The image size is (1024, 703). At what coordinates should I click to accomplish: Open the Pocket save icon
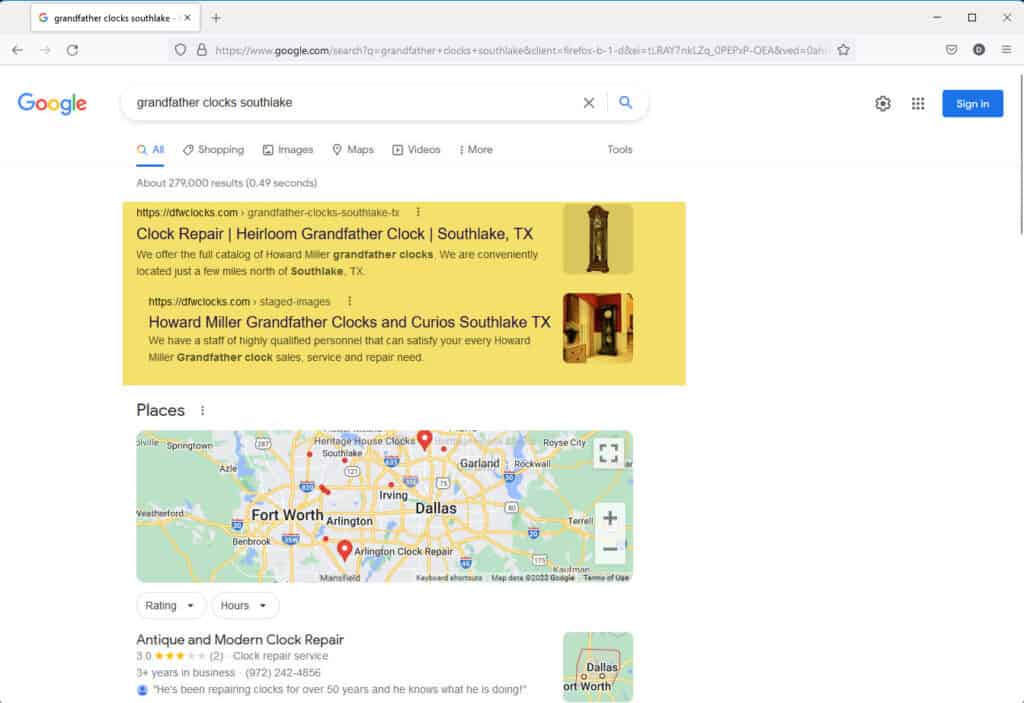point(952,50)
